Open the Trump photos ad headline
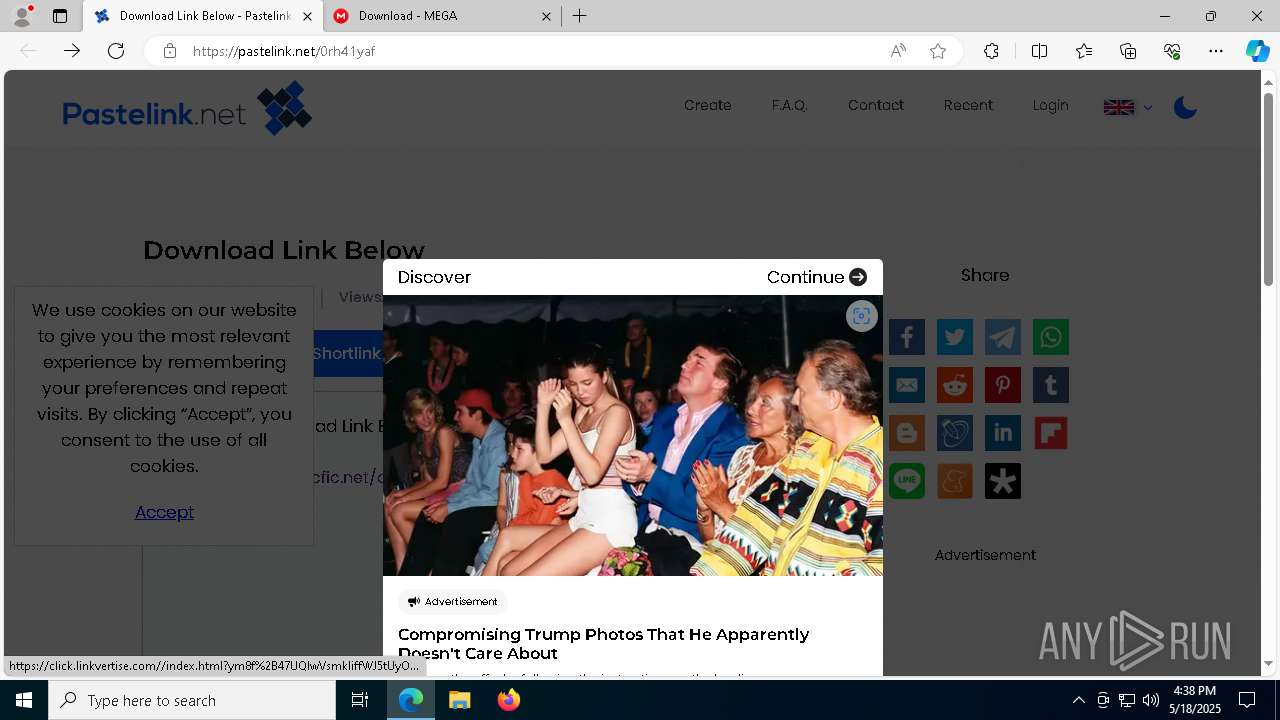1280x720 pixels. click(x=603, y=644)
